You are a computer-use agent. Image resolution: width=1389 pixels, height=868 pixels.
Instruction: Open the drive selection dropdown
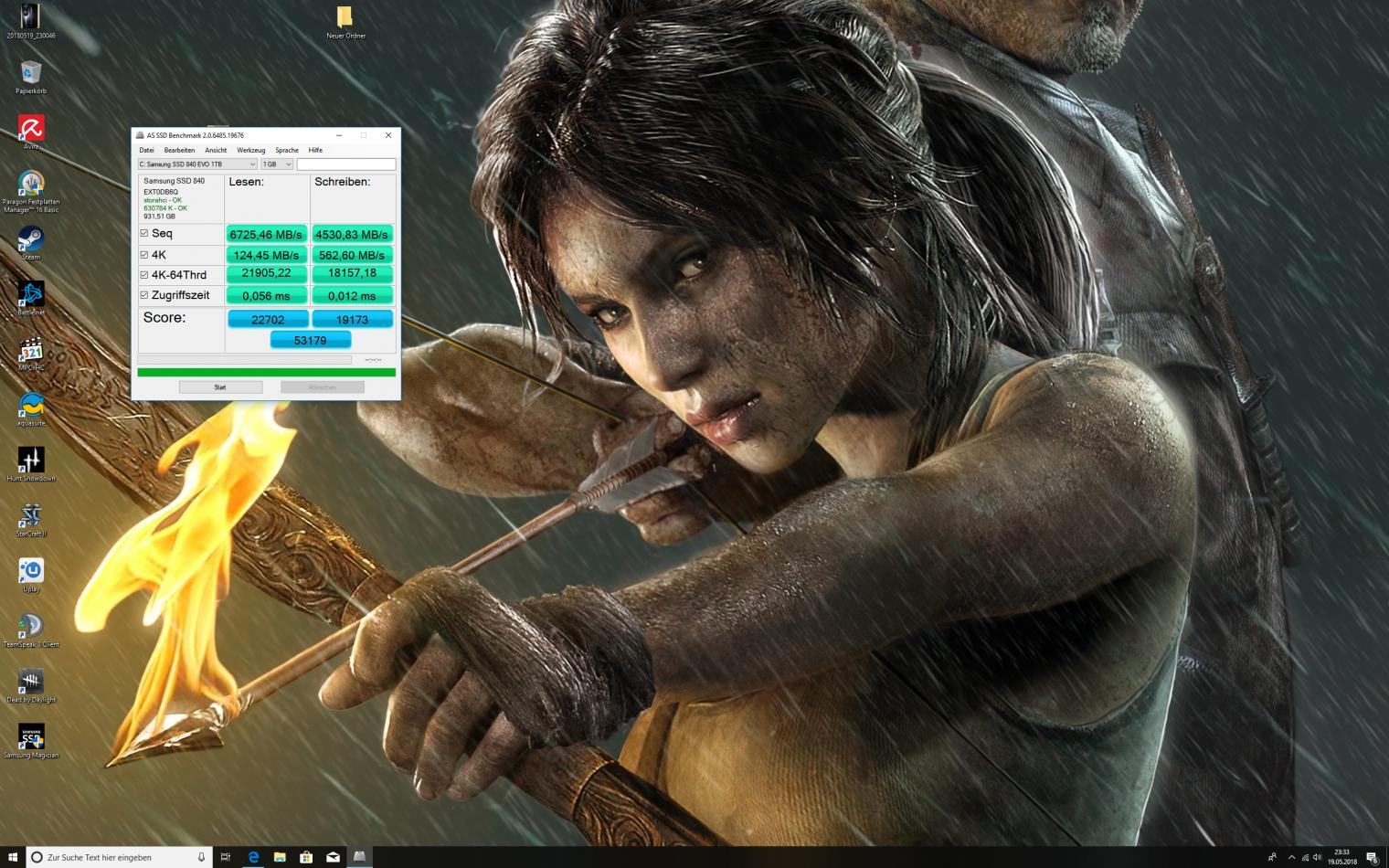click(197, 164)
